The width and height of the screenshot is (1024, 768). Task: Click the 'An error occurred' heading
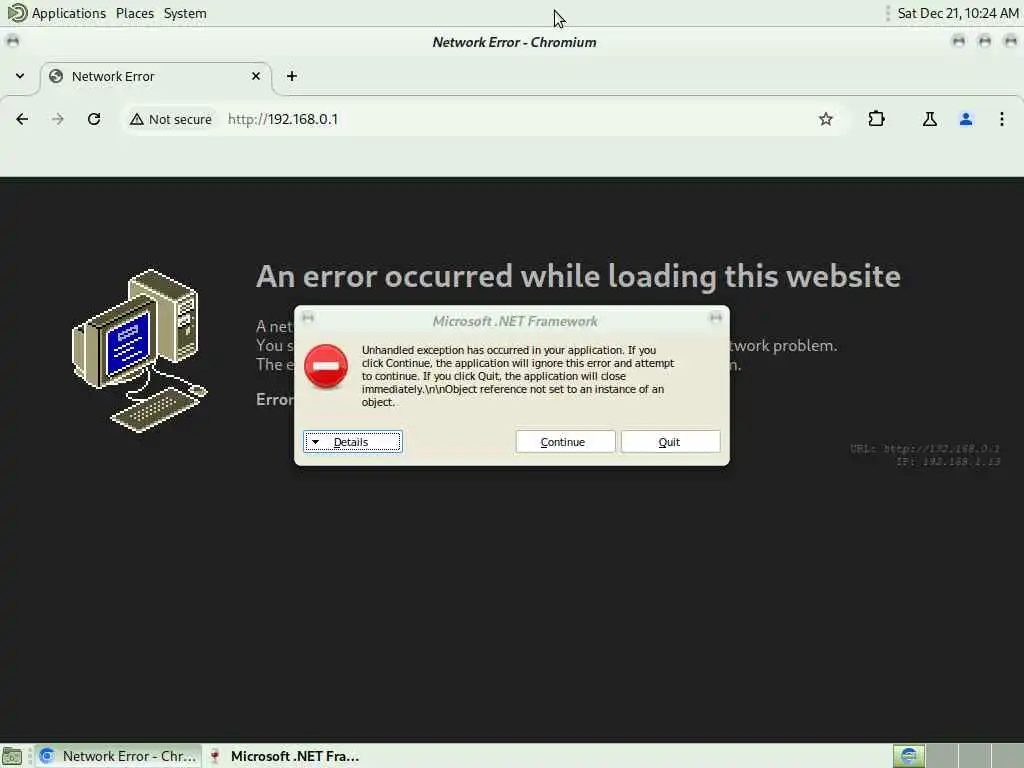[x=578, y=276]
